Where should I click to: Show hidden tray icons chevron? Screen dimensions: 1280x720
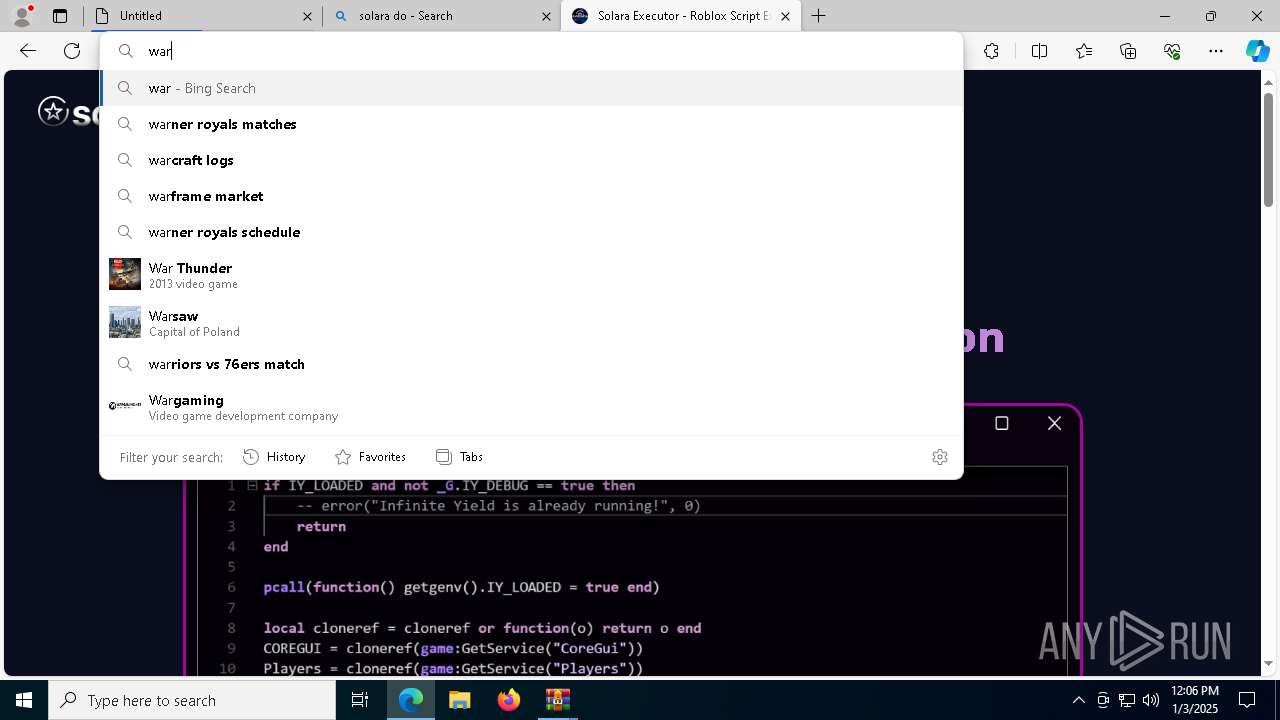[x=1078, y=700]
